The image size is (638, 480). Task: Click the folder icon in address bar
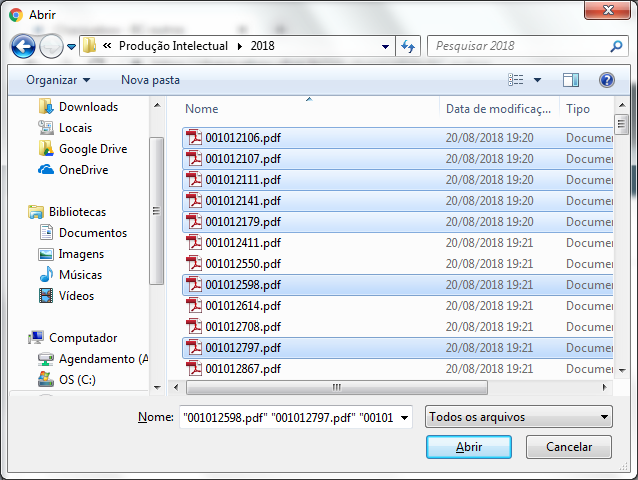[x=89, y=46]
